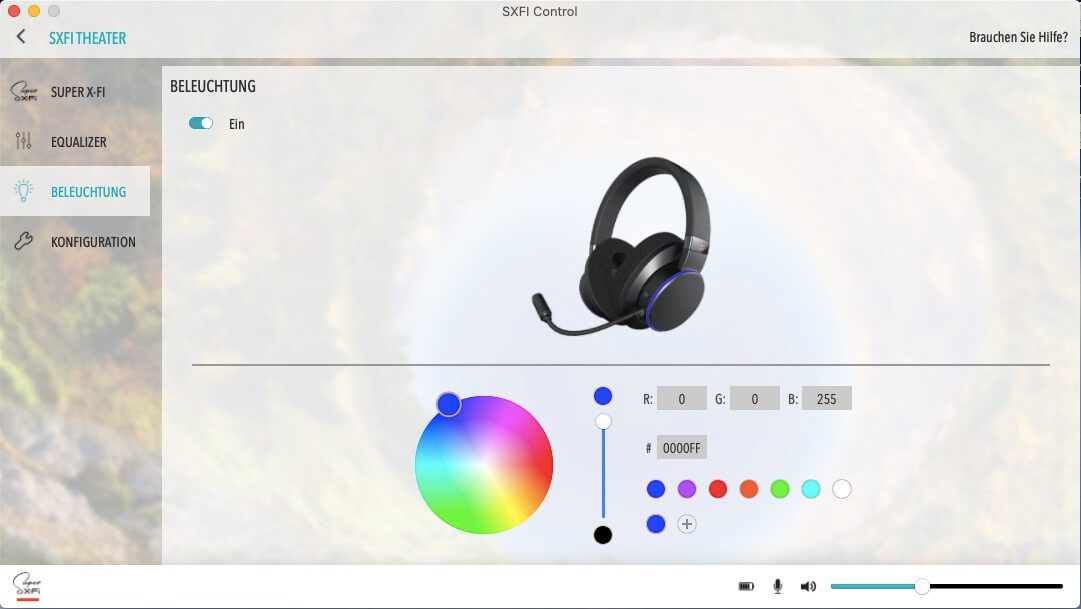Mute the speaker volume icon

coord(808,586)
